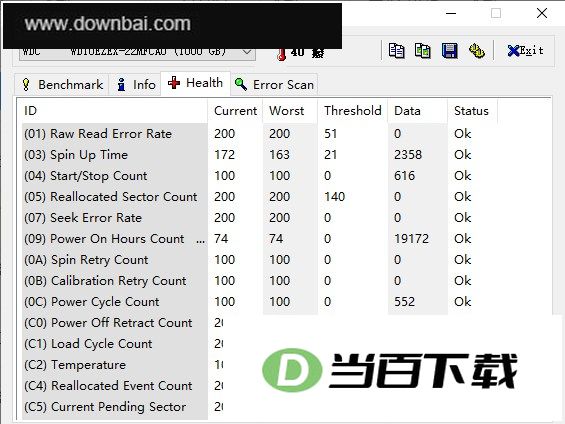This screenshot has height=424, width=565.
Task: Minimize the HD Tune window
Action: pyautogui.click(x=451, y=14)
